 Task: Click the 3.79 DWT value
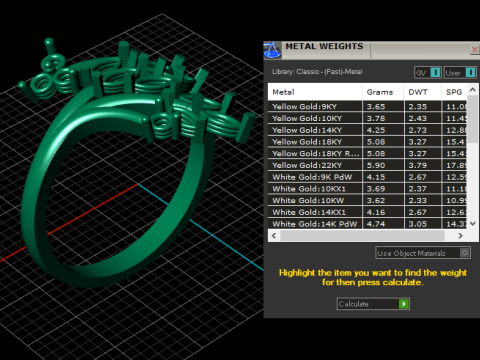click(418, 165)
